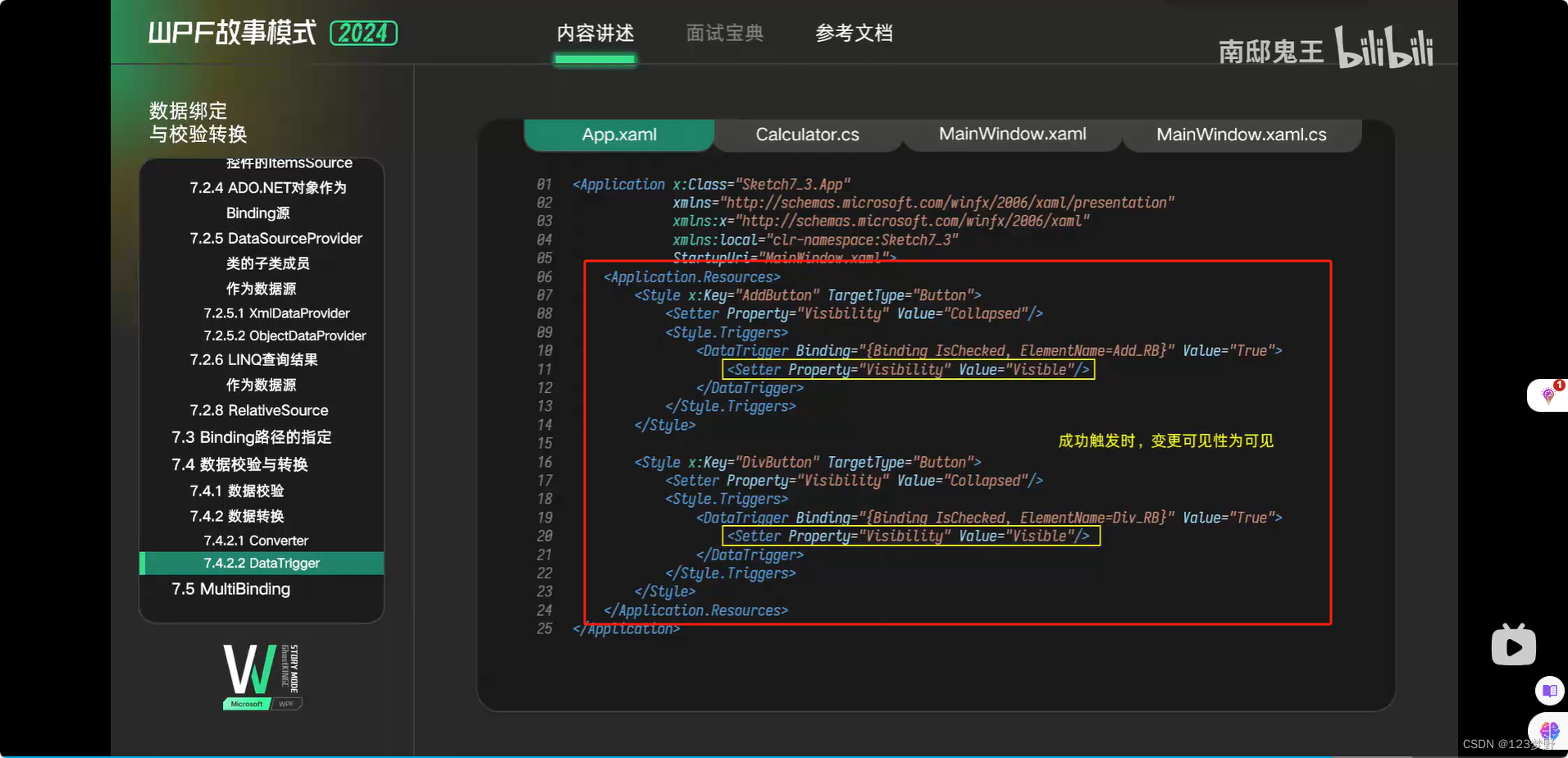Viewport: 1568px width, 758px height.
Task: Switch to the MainWindow.xaml code tab
Action: pyautogui.click(x=1013, y=135)
